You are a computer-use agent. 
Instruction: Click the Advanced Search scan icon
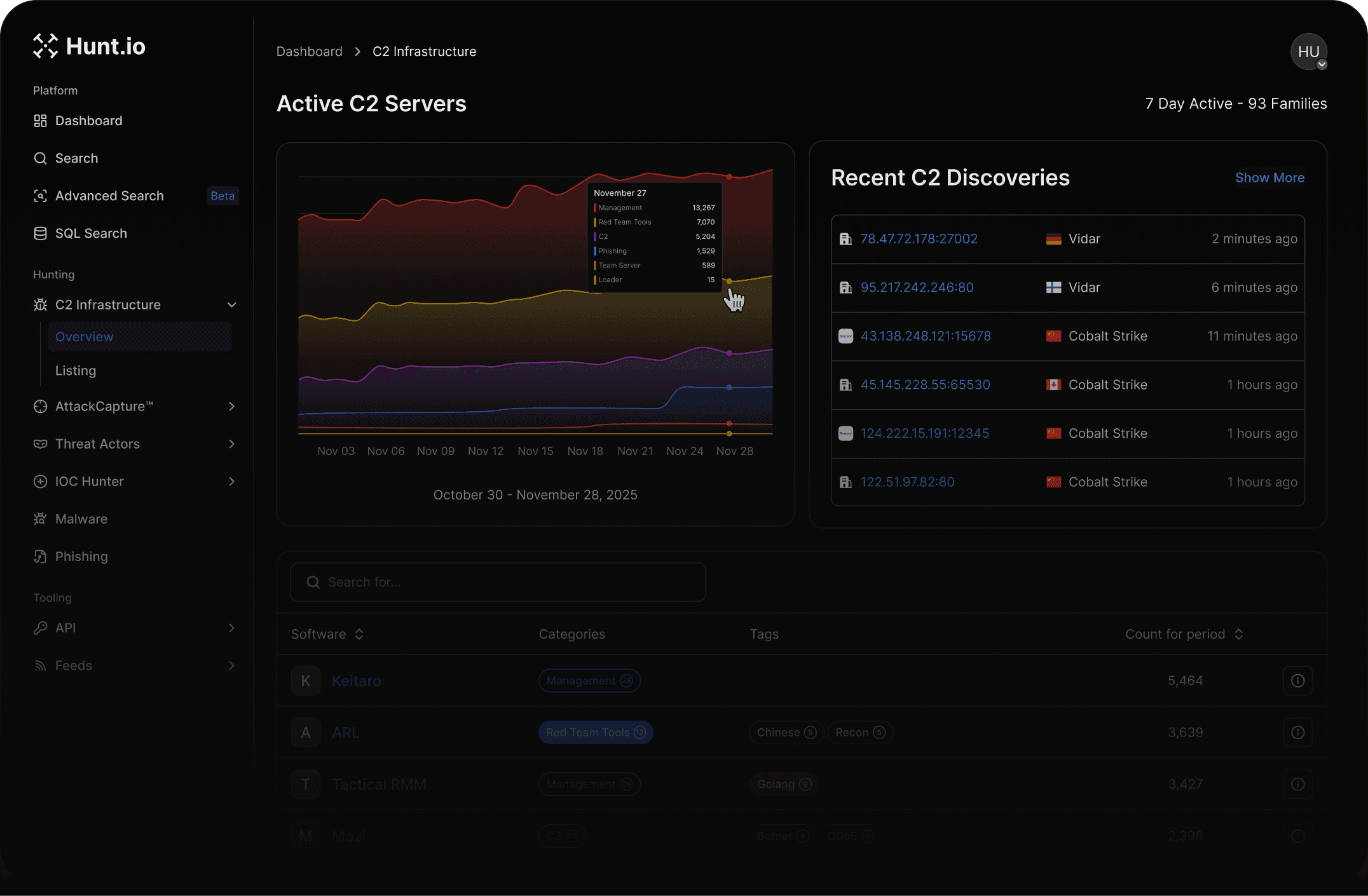point(40,196)
